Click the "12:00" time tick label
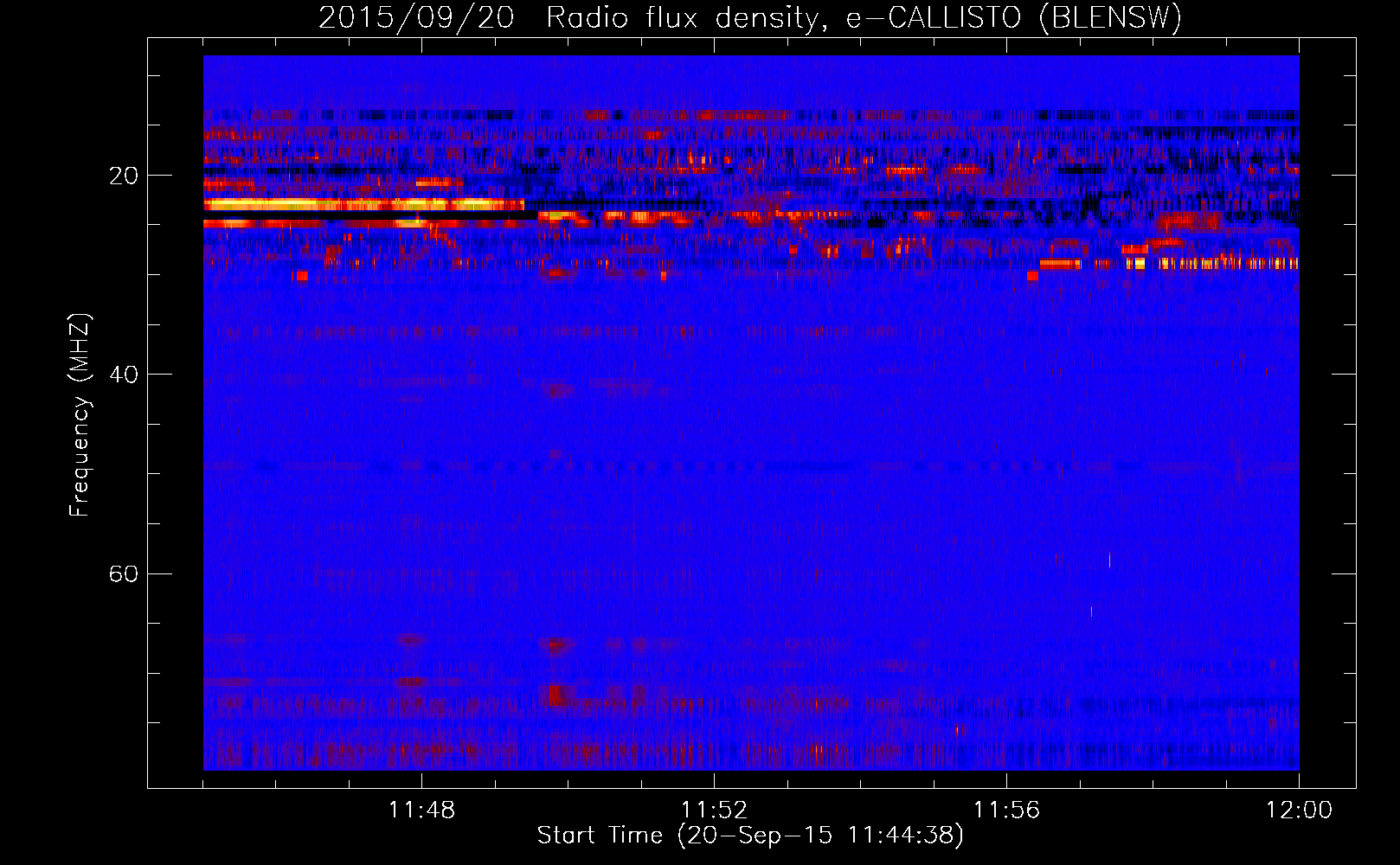This screenshot has height=865, width=1400. [1299, 811]
